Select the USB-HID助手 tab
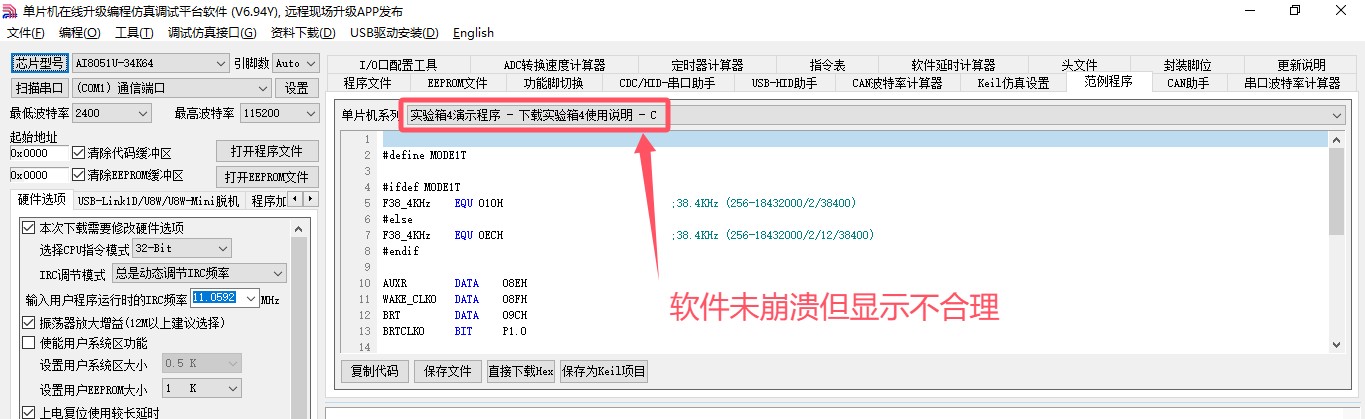Viewport: 1365px width, 419px height. [x=784, y=83]
